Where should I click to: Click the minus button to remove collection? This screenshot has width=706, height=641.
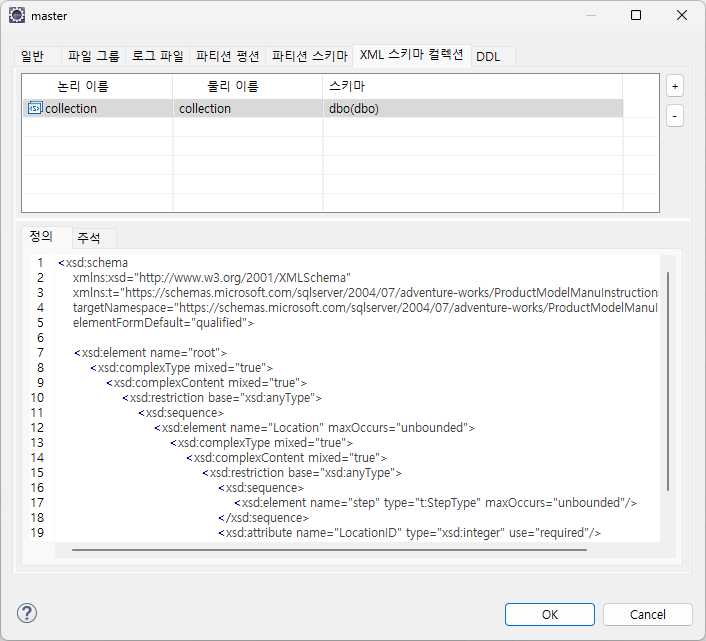675,116
